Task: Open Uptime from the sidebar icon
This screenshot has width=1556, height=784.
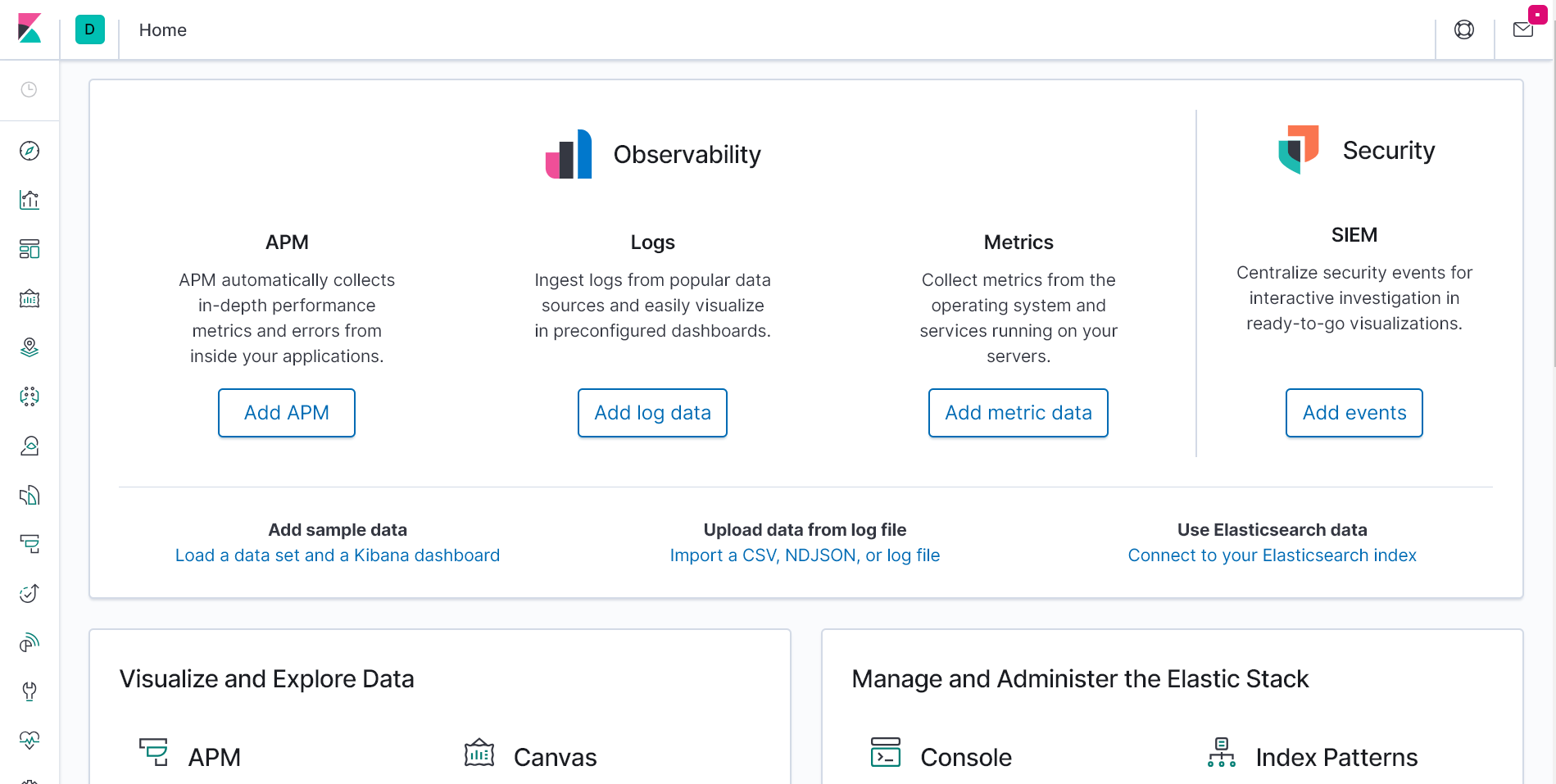Action: point(29,593)
